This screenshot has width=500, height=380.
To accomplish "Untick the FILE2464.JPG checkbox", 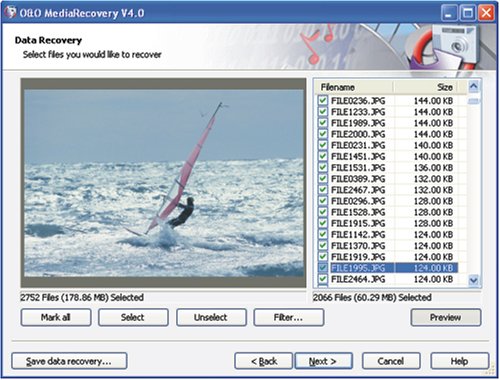I will (x=322, y=279).
